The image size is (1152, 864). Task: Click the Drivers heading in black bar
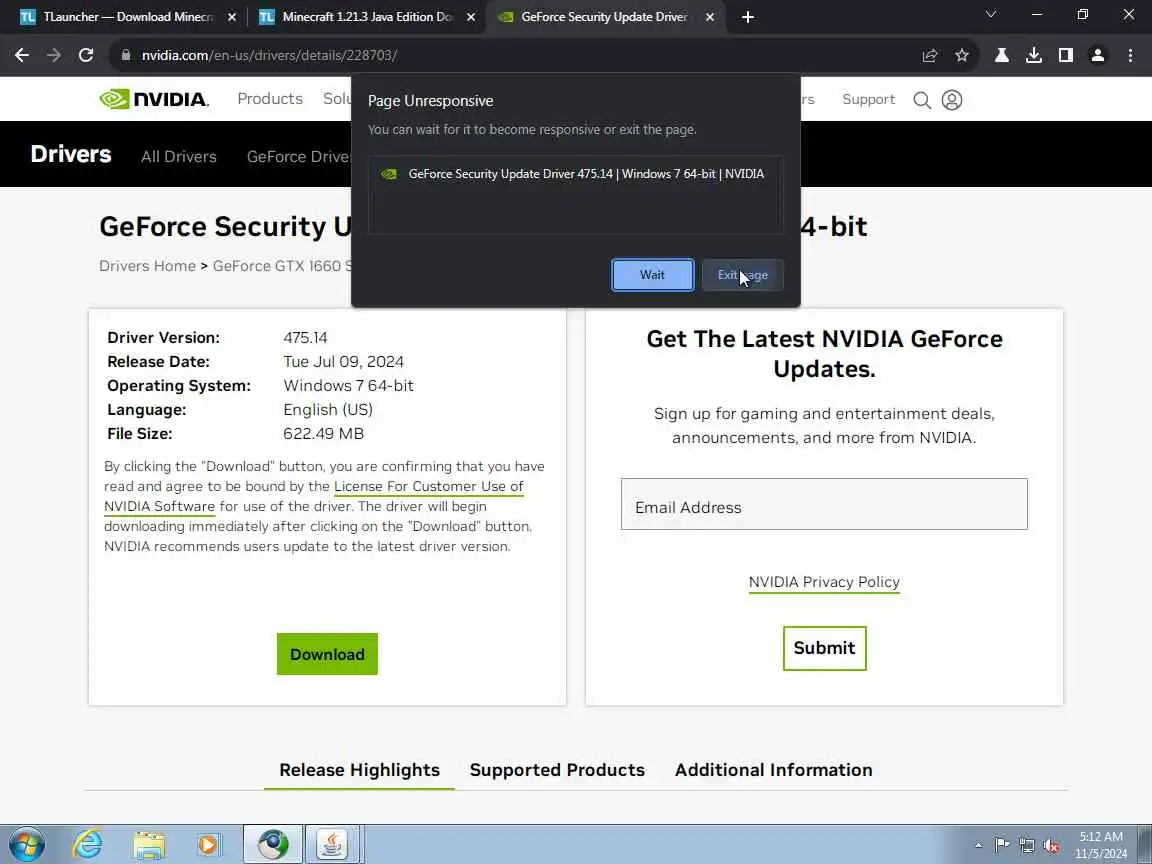[x=71, y=154]
